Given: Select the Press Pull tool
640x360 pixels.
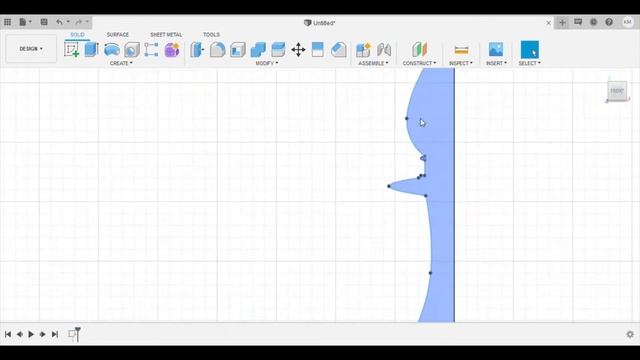Looking at the screenshot, I should (197, 50).
